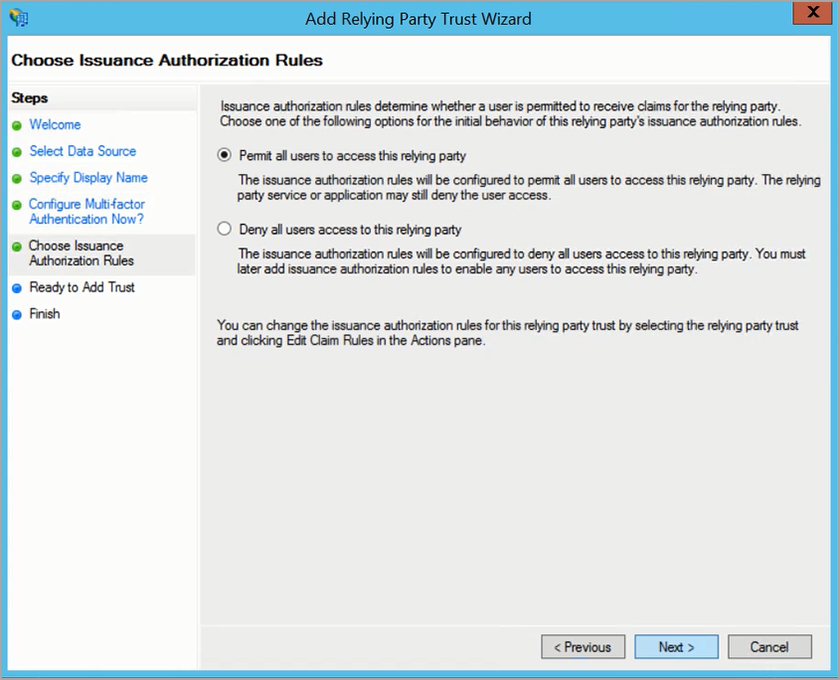Screen dimensions: 840x680
Task: Click green bullet beside Configure Multi-factor Authentication
Action: point(17,206)
